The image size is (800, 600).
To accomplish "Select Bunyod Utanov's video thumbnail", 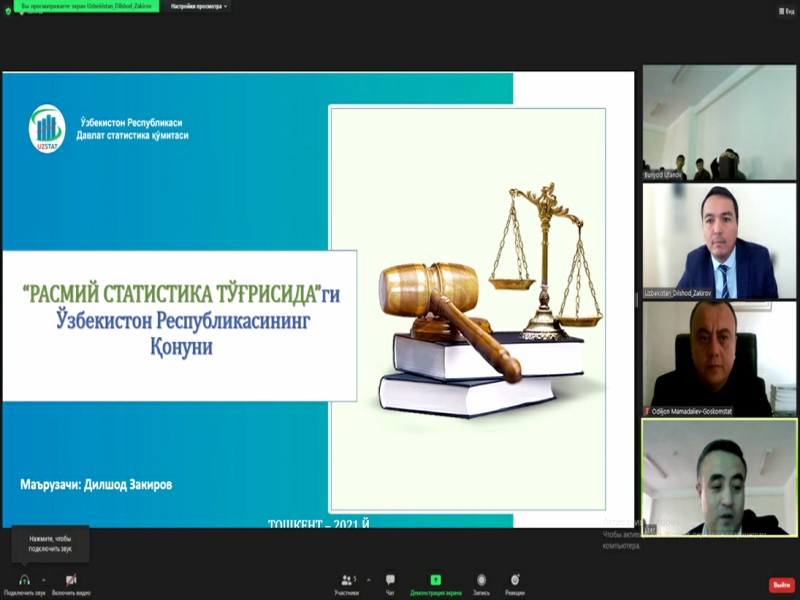I will tap(719, 122).
